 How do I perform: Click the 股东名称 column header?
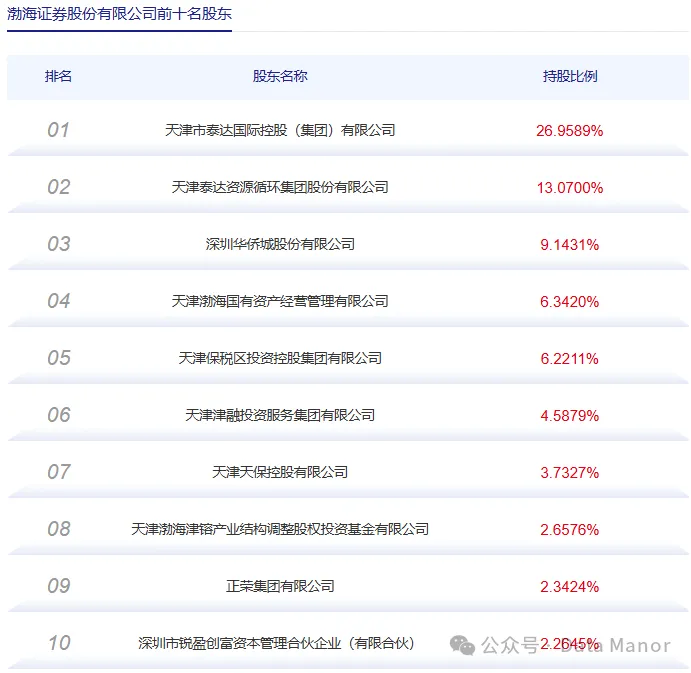point(280,76)
